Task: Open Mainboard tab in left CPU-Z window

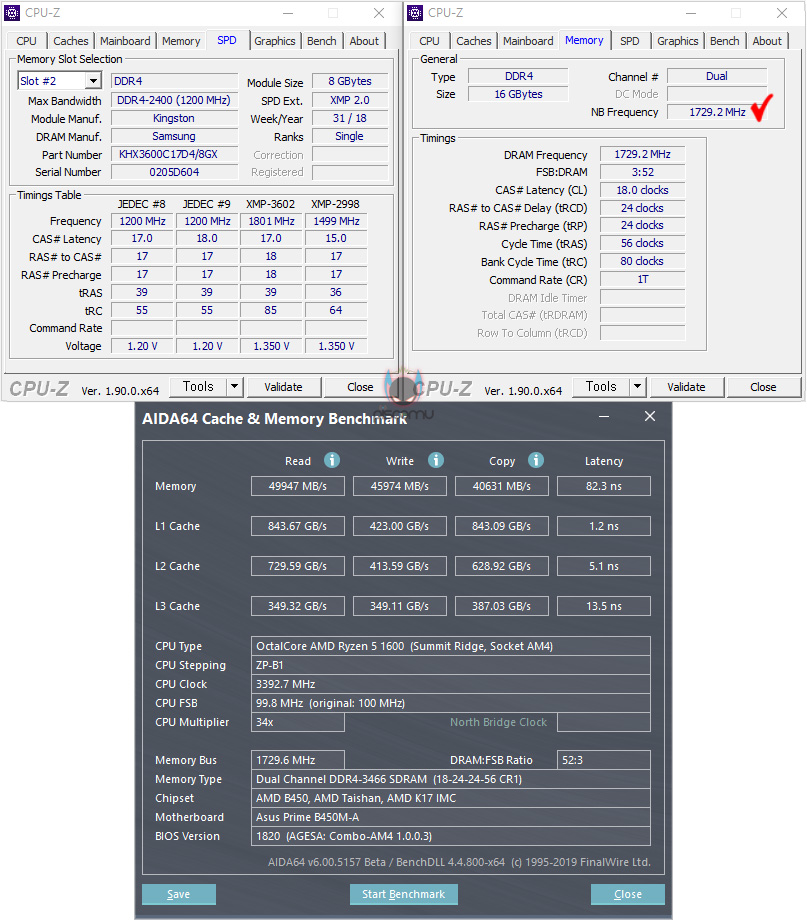Action: 125,41
